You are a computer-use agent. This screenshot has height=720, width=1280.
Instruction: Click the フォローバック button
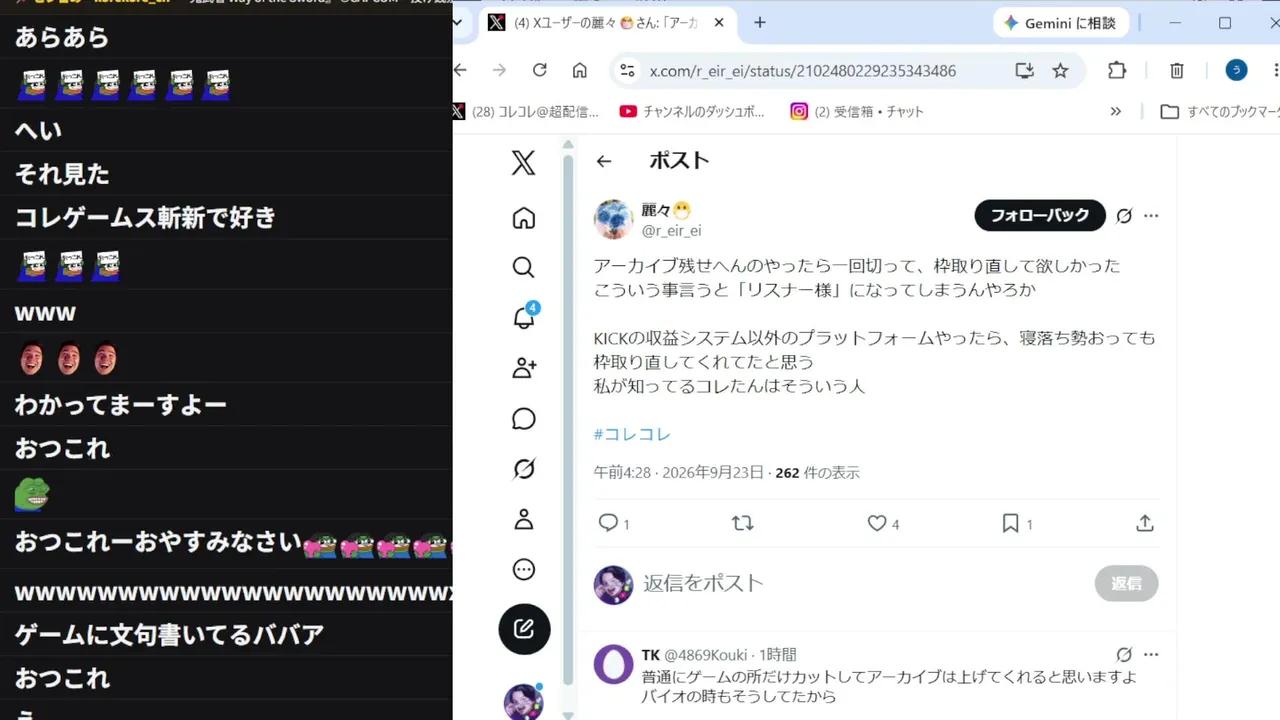[x=1040, y=216]
